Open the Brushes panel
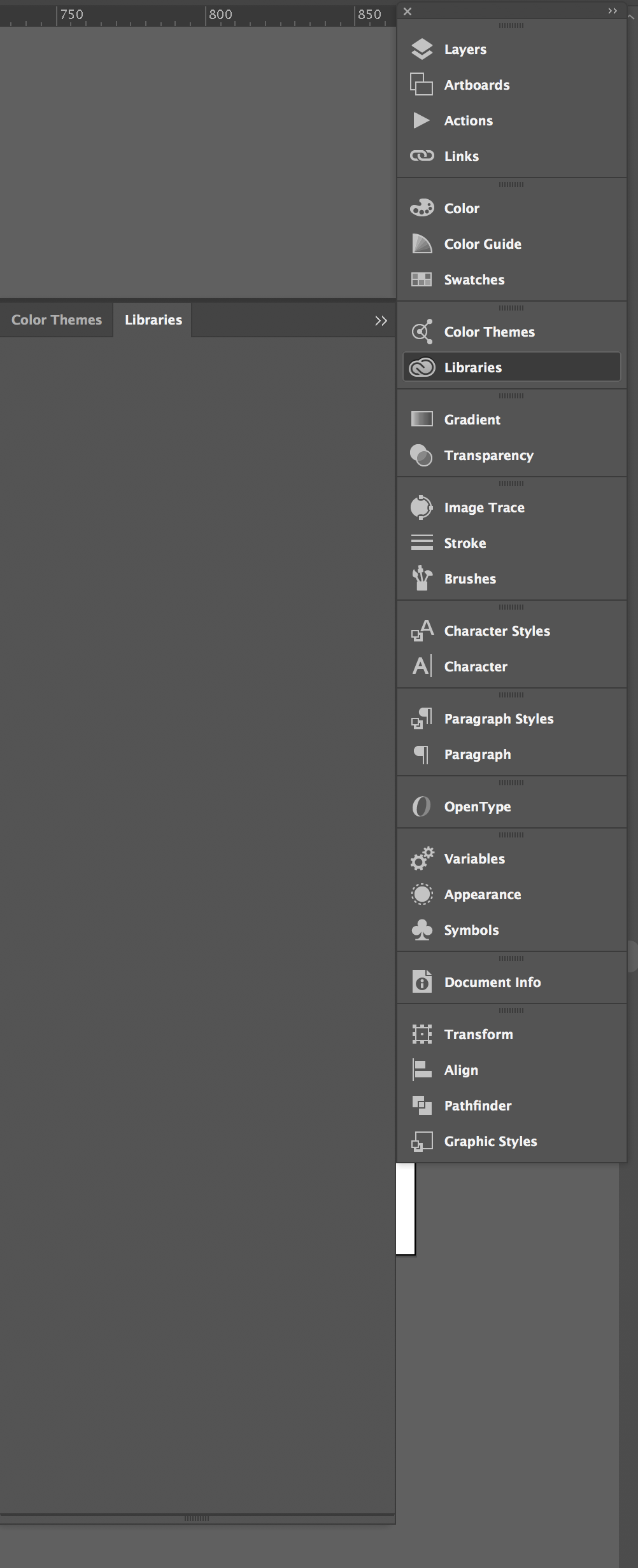The height and width of the screenshot is (1568, 638). click(470, 578)
